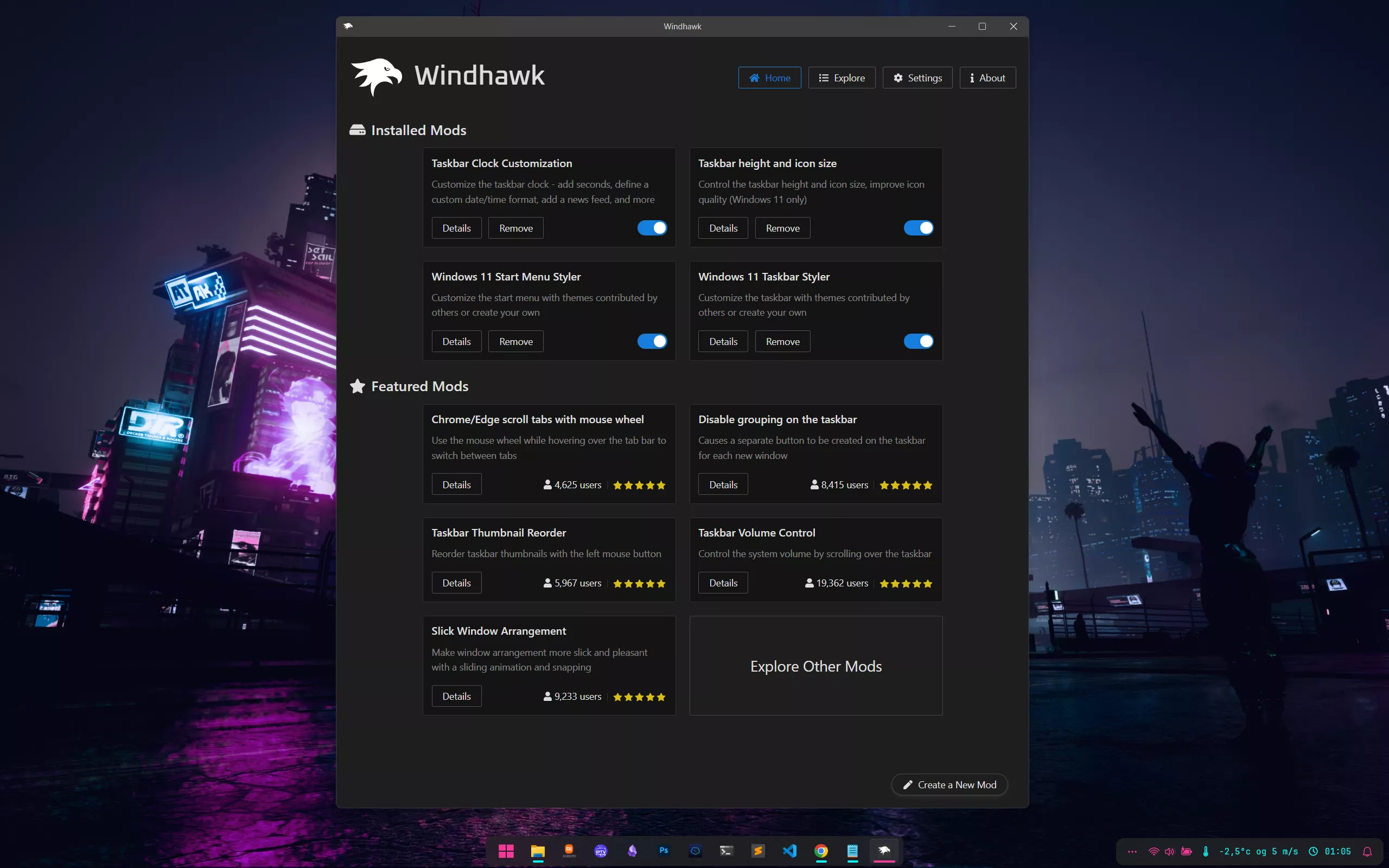Click the volume speaker tray icon
The width and height of the screenshot is (1389, 868).
pyautogui.click(x=1169, y=852)
